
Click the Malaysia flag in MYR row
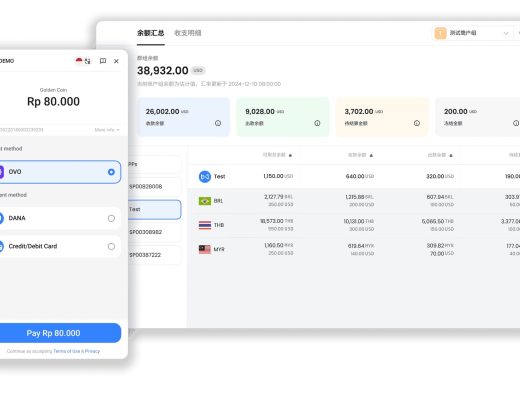click(205, 249)
